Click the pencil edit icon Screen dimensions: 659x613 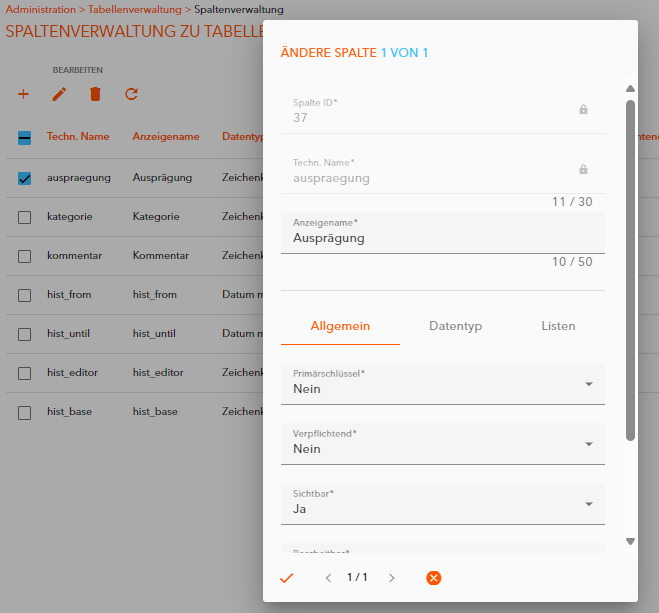coord(60,94)
